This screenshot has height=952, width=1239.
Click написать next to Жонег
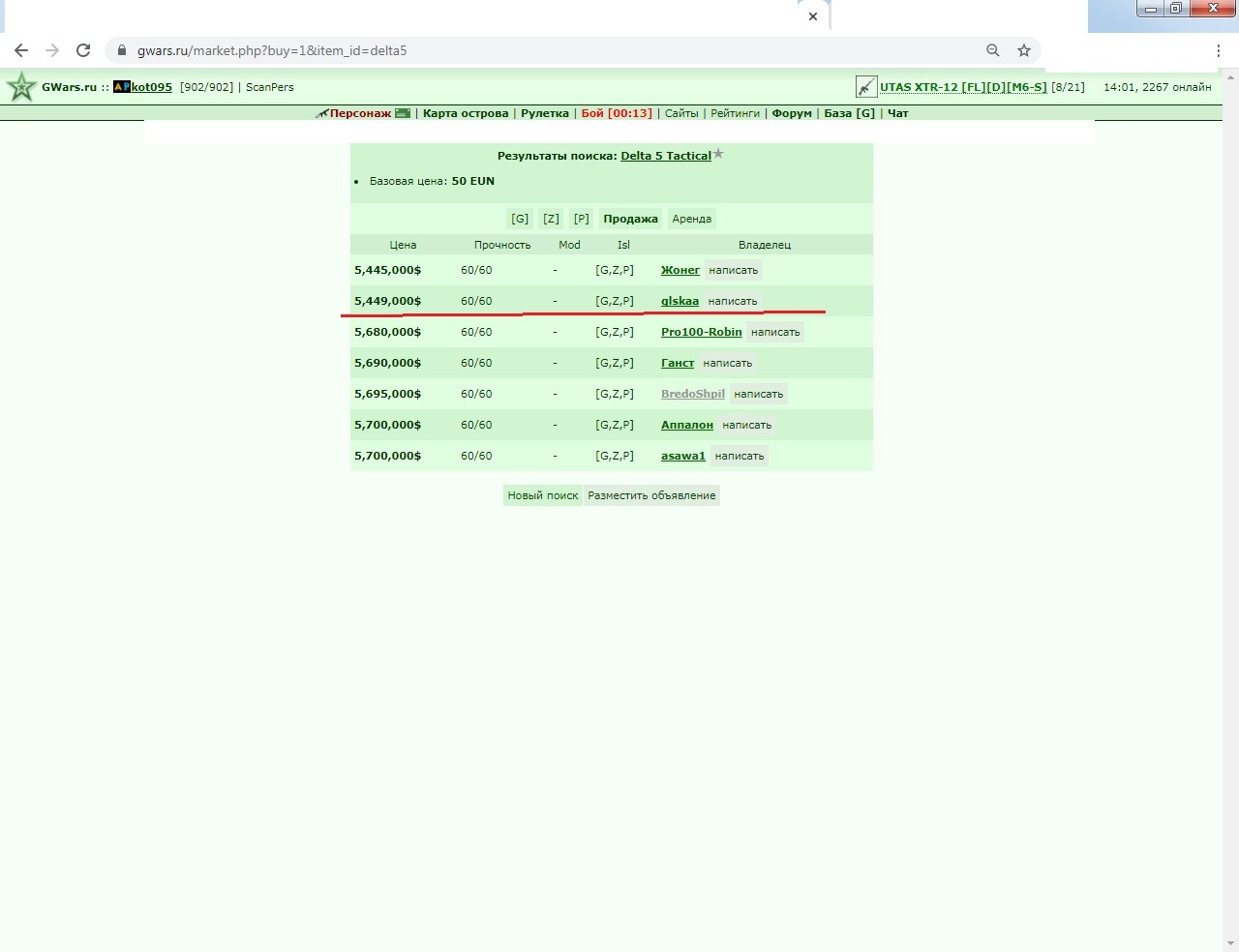733,270
